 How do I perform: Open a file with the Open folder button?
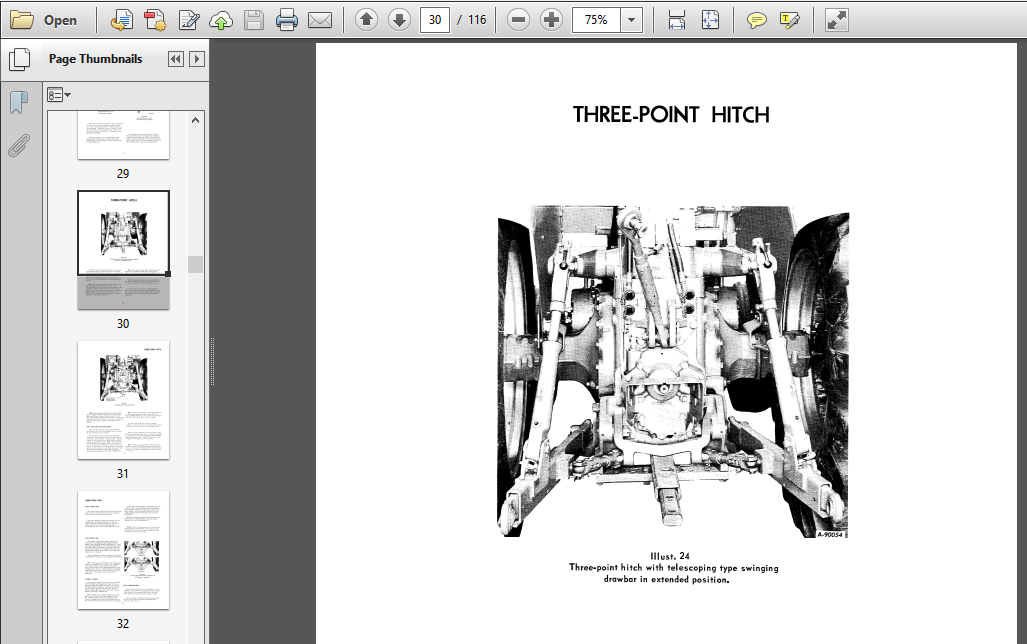click(44, 20)
